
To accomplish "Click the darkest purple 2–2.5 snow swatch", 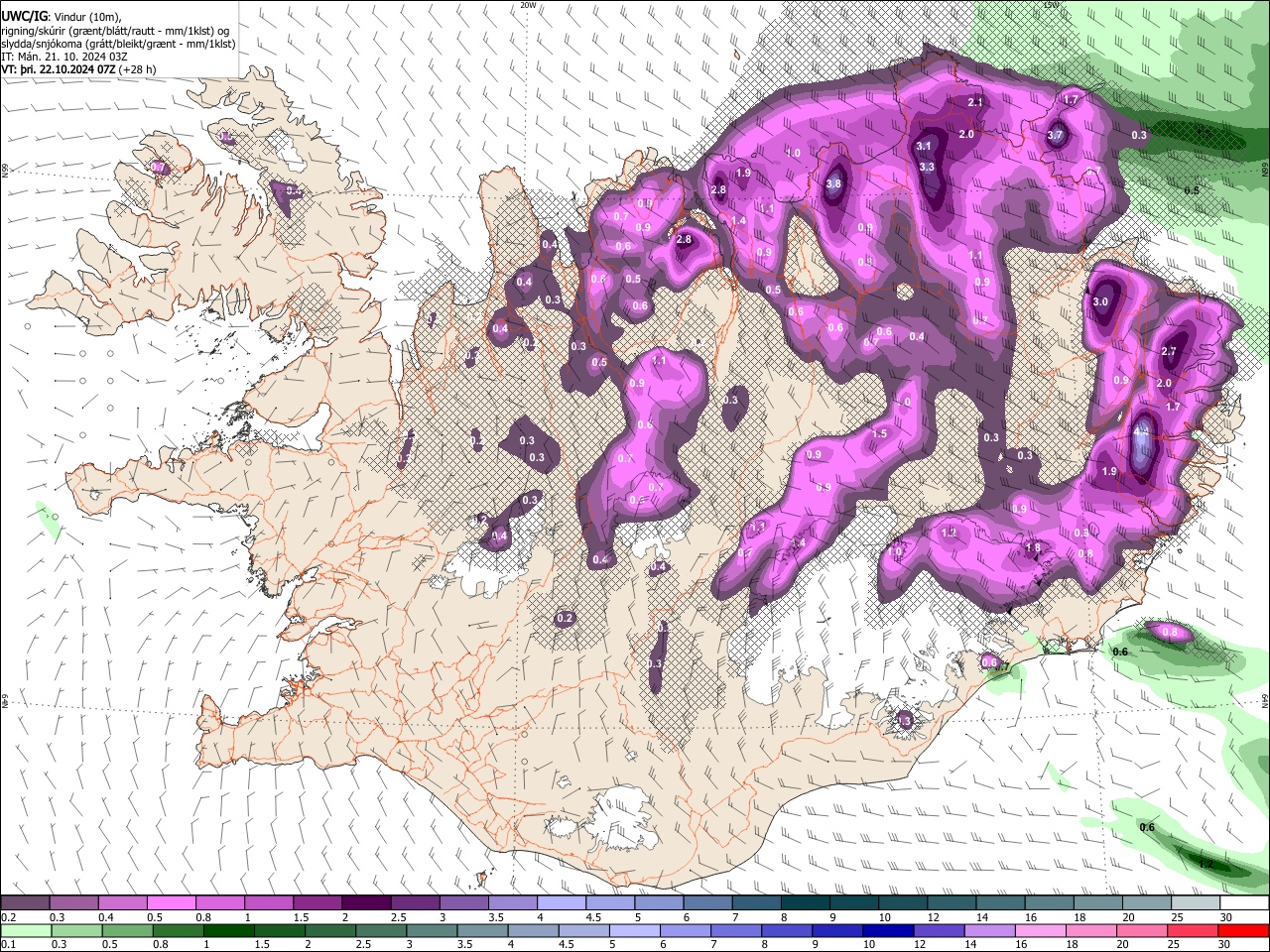I will 366,903.
